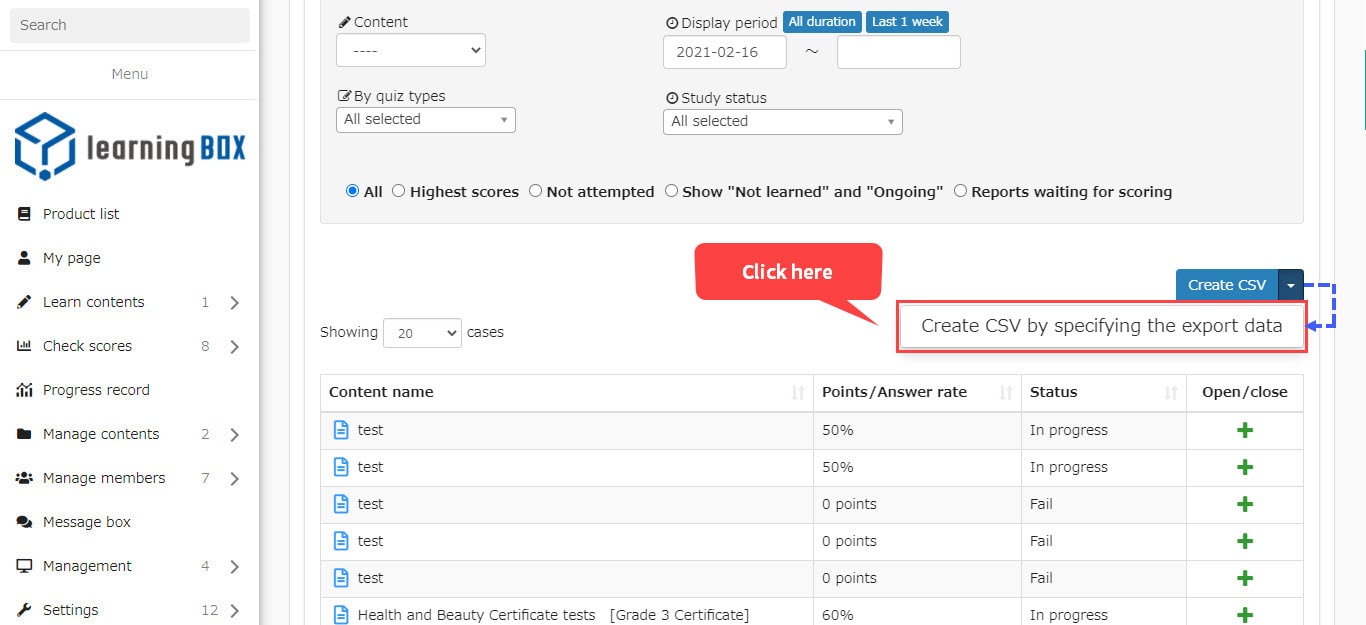Open the Content dropdown

point(411,50)
